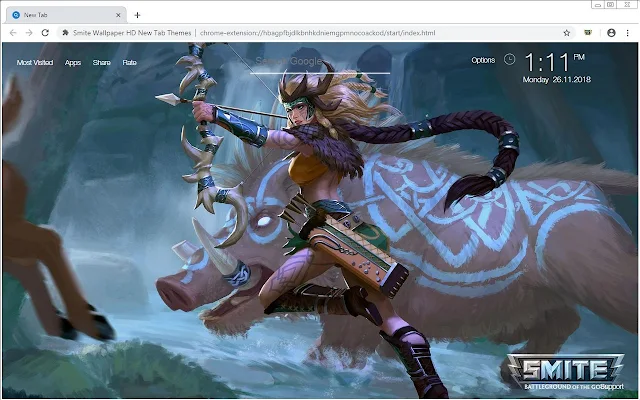Open Chrome's three-dot menu
640x400 pixels.
[627, 33]
